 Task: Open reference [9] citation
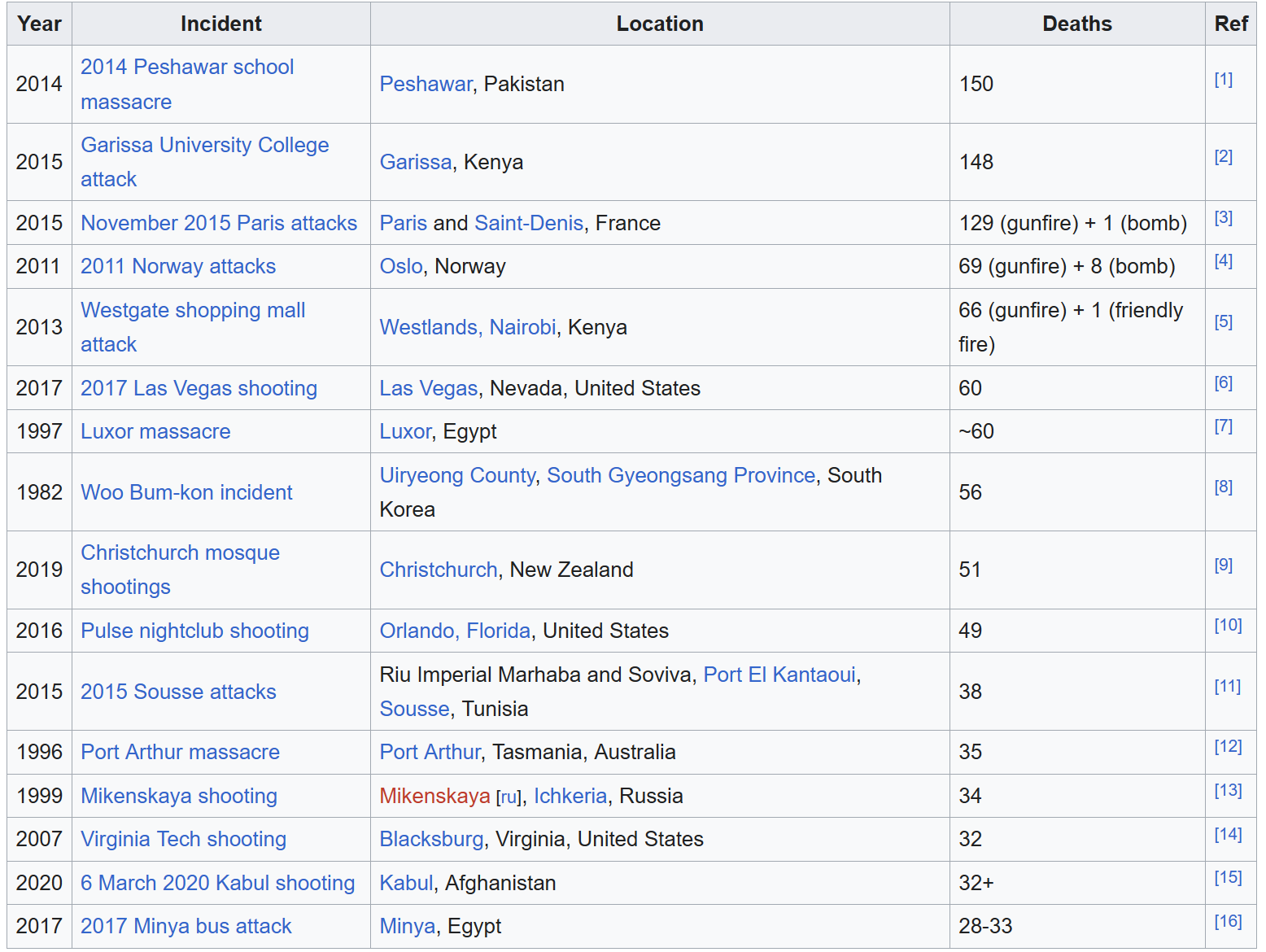pos(1223,565)
